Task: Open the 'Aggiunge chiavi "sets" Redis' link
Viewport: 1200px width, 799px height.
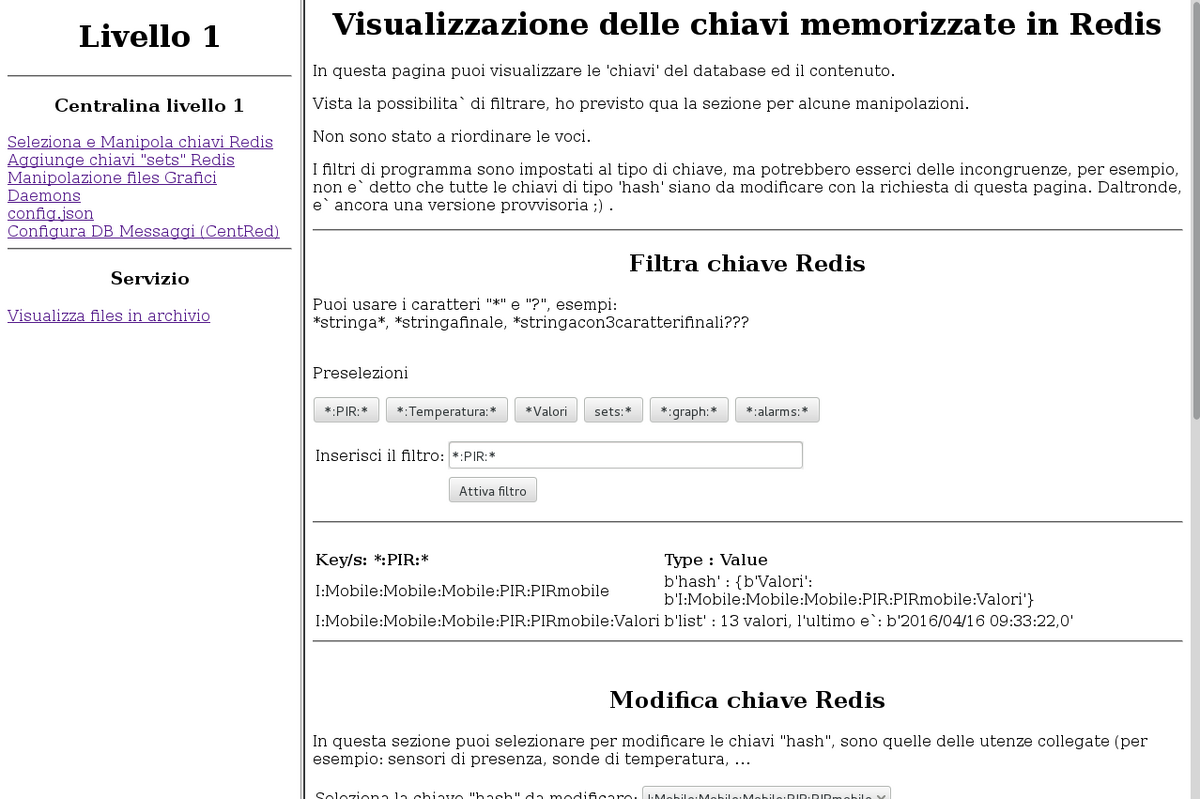Action: (x=121, y=160)
